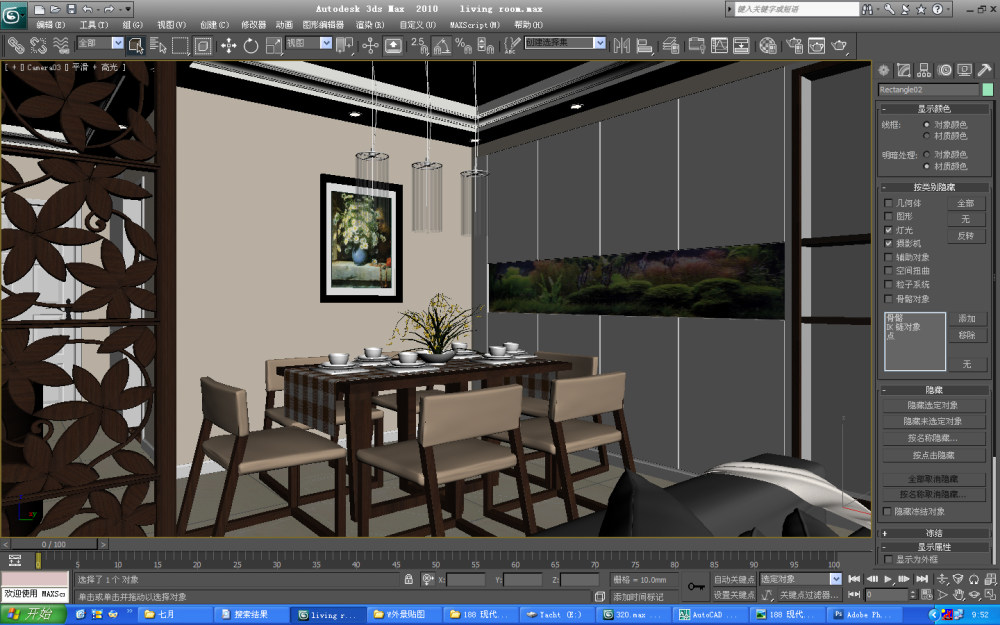Open the Rendered Frame Window
Screen dimensions: 1000x625
coord(816,45)
